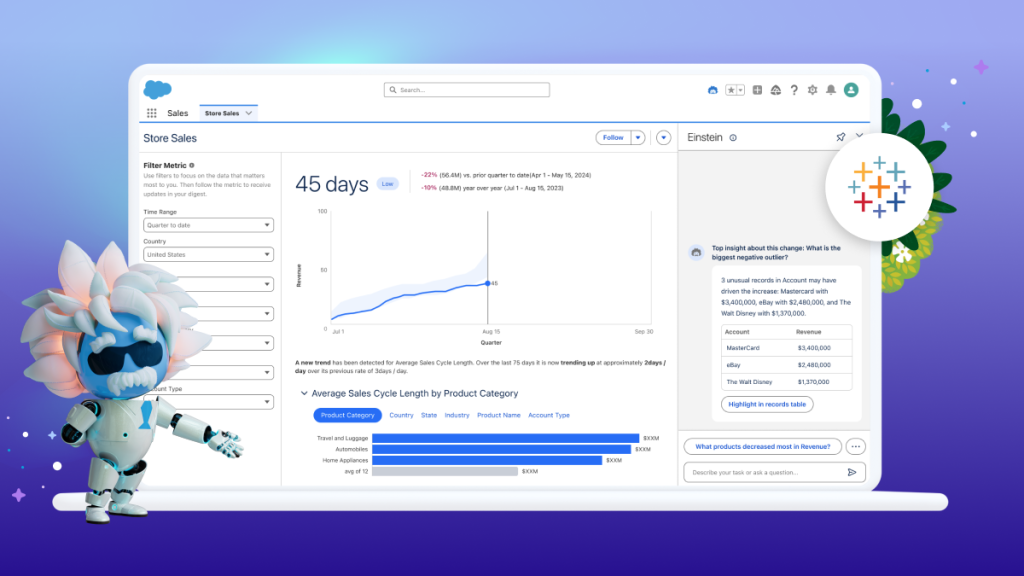1024x576 pixels.
Task: Open the global add actions plus icon
Action: (x=757, y=90)
